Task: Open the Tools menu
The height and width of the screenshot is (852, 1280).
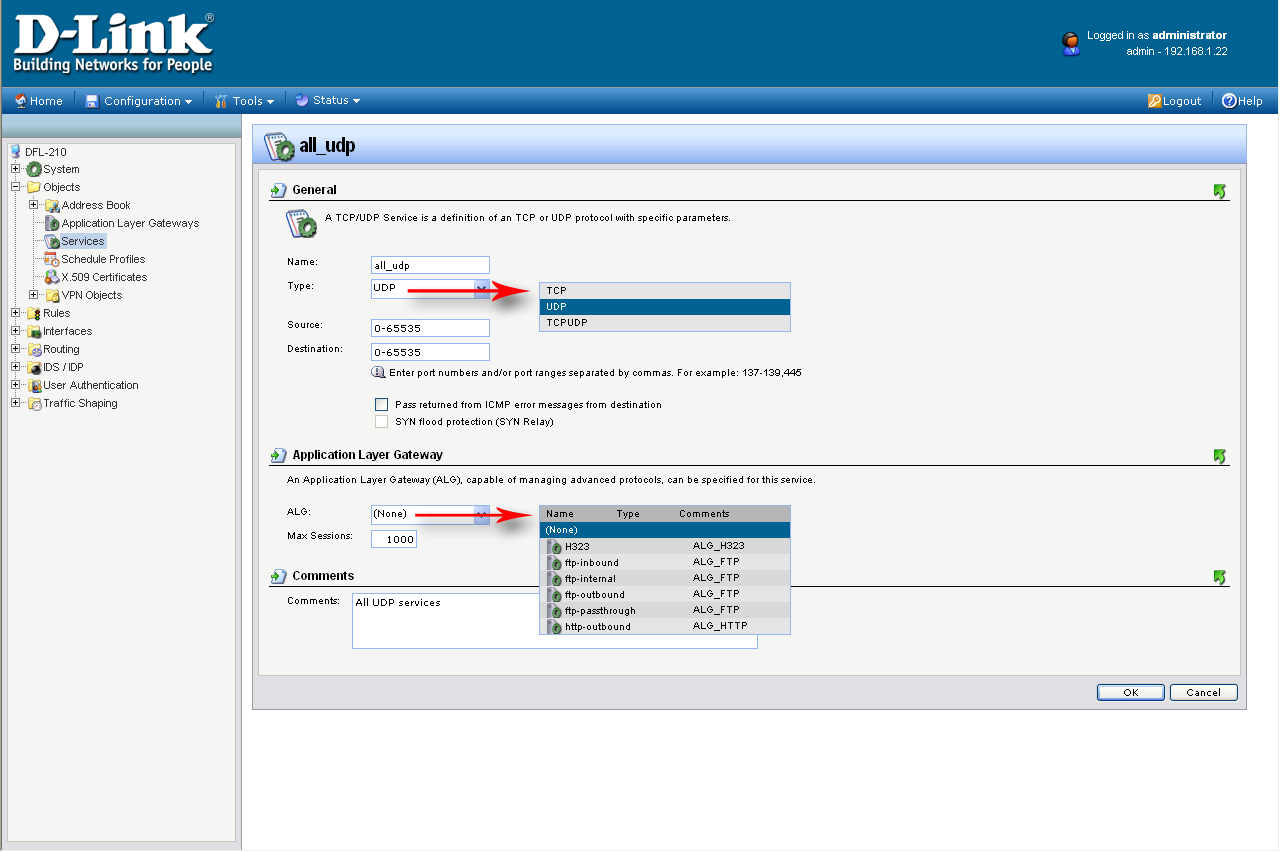Action: point(244,101)
